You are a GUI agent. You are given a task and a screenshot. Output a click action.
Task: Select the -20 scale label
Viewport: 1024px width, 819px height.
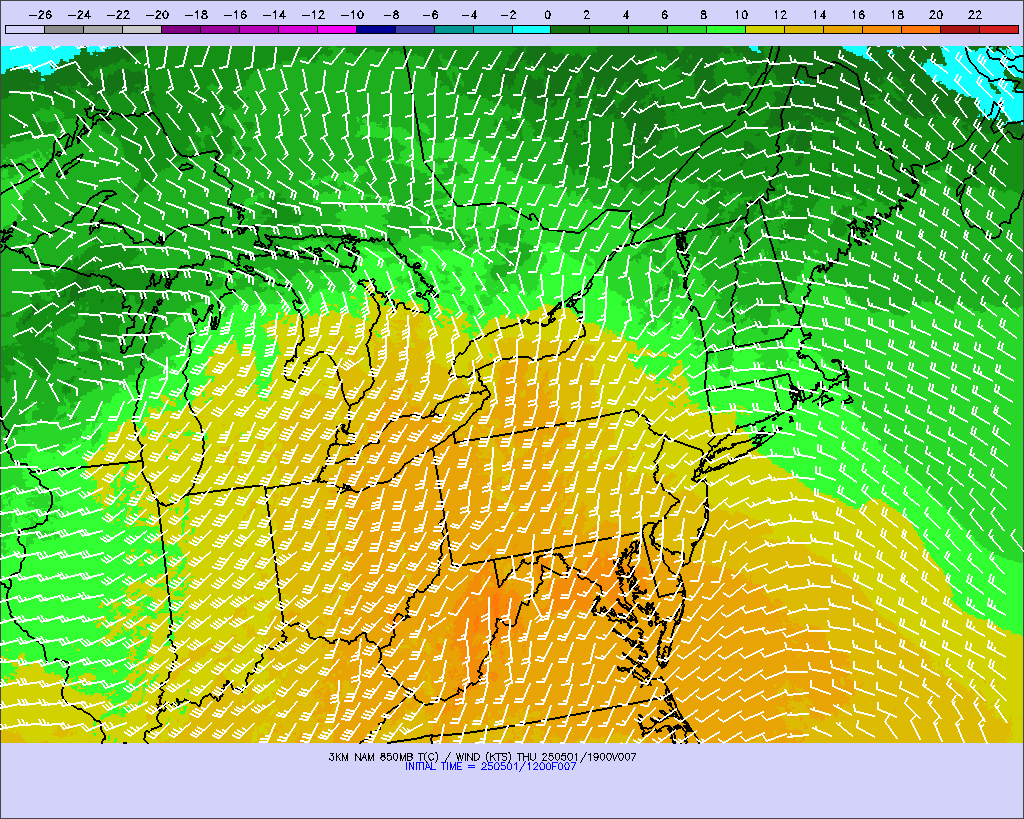(x=157, y=15)
